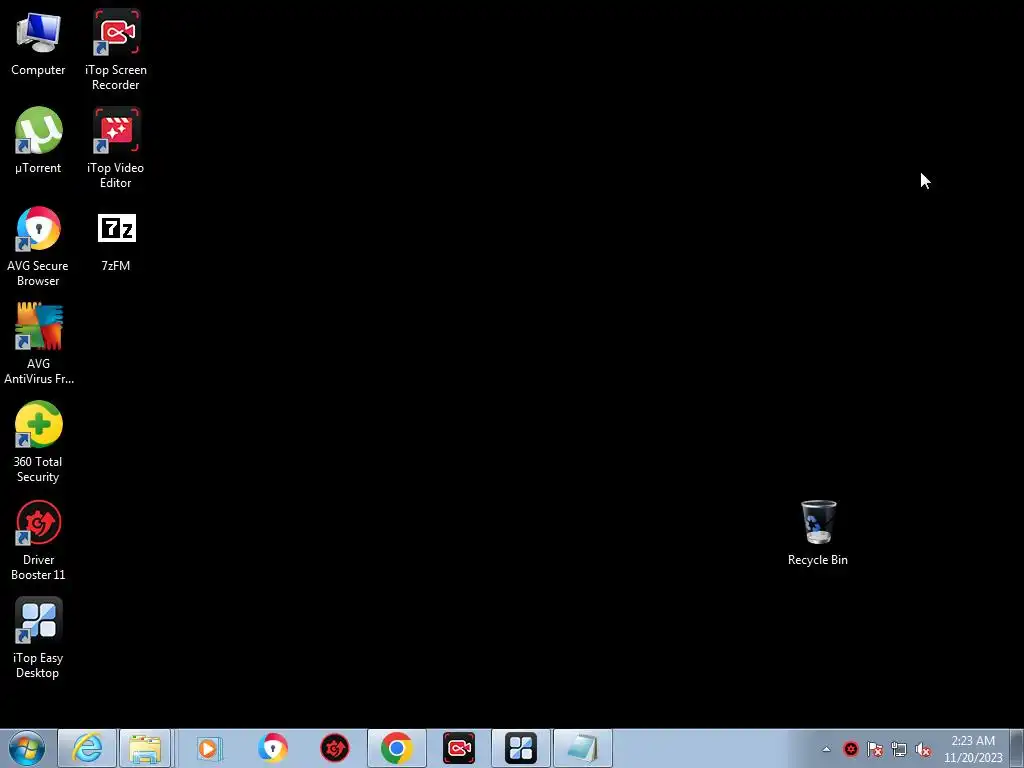Screen dimensions: 1024x768
Task: Launch Internet Explorer from the taskbar
Action: (87, 748)
